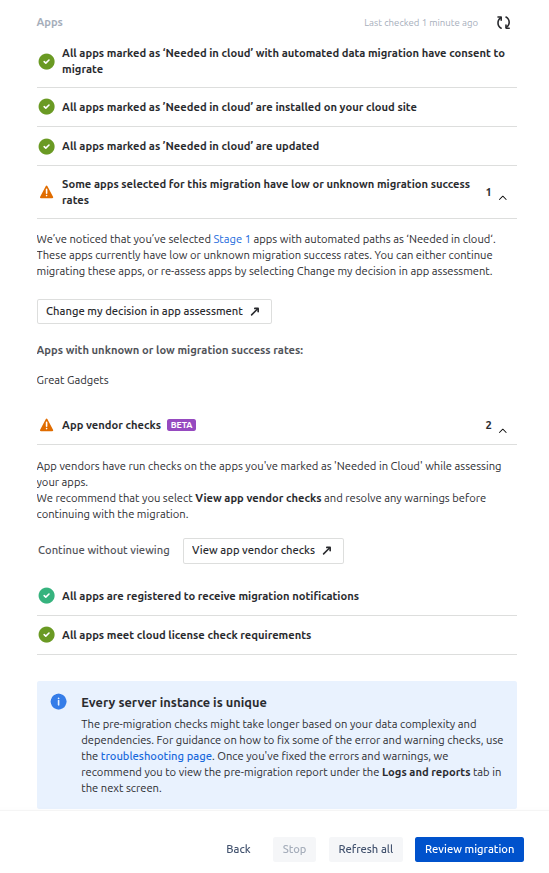Click warning icon next to App vendor checks
549x873 pixels.
[47, 425]
